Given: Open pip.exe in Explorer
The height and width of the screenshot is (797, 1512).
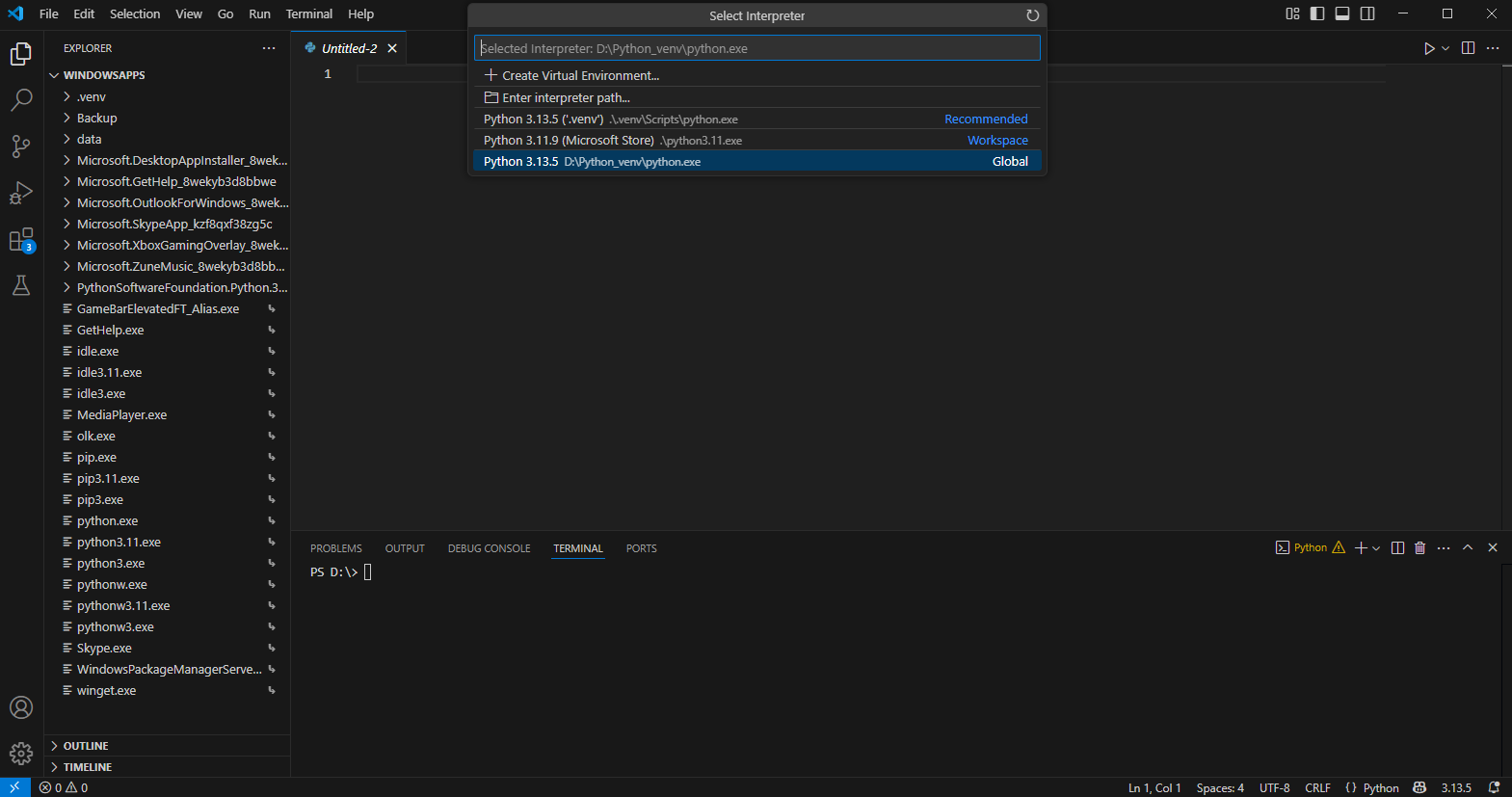Looking at the screenshot, I should click(x=168, y=457).
